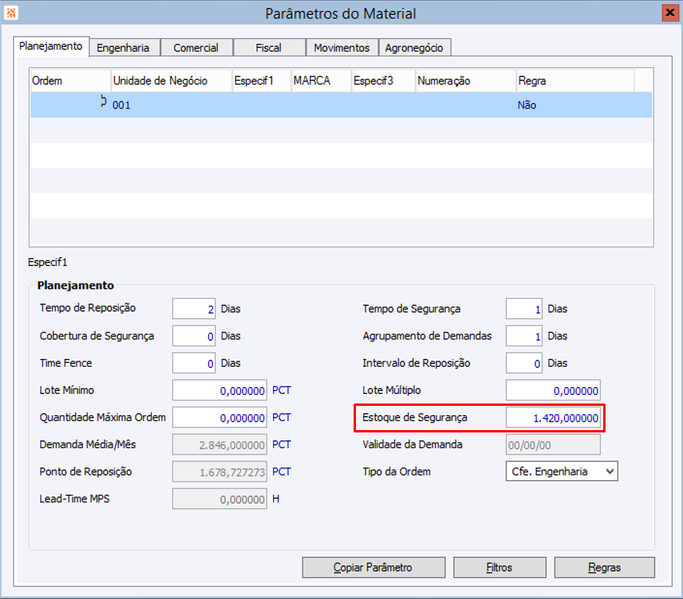This screenshot has height=599, width=683.
Task: Click the Especif1 column header
Action: [261, 81]
